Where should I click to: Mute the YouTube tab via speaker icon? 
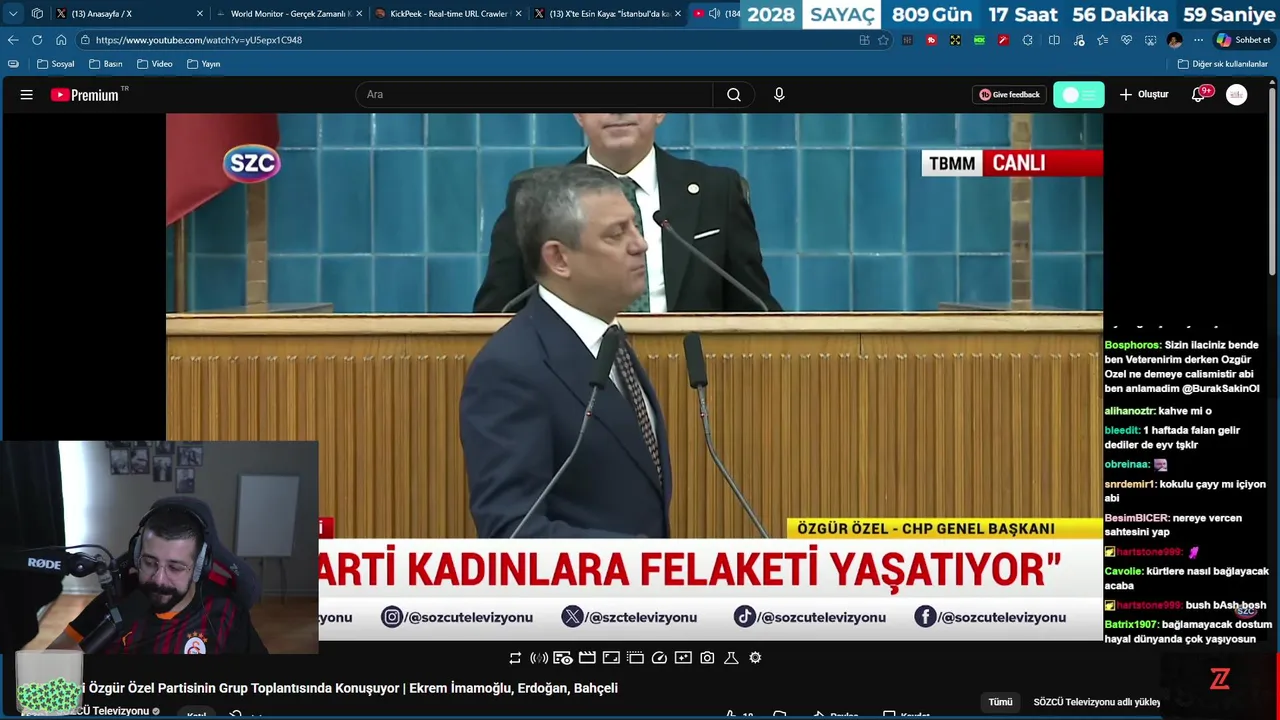(x=714, y=14)
